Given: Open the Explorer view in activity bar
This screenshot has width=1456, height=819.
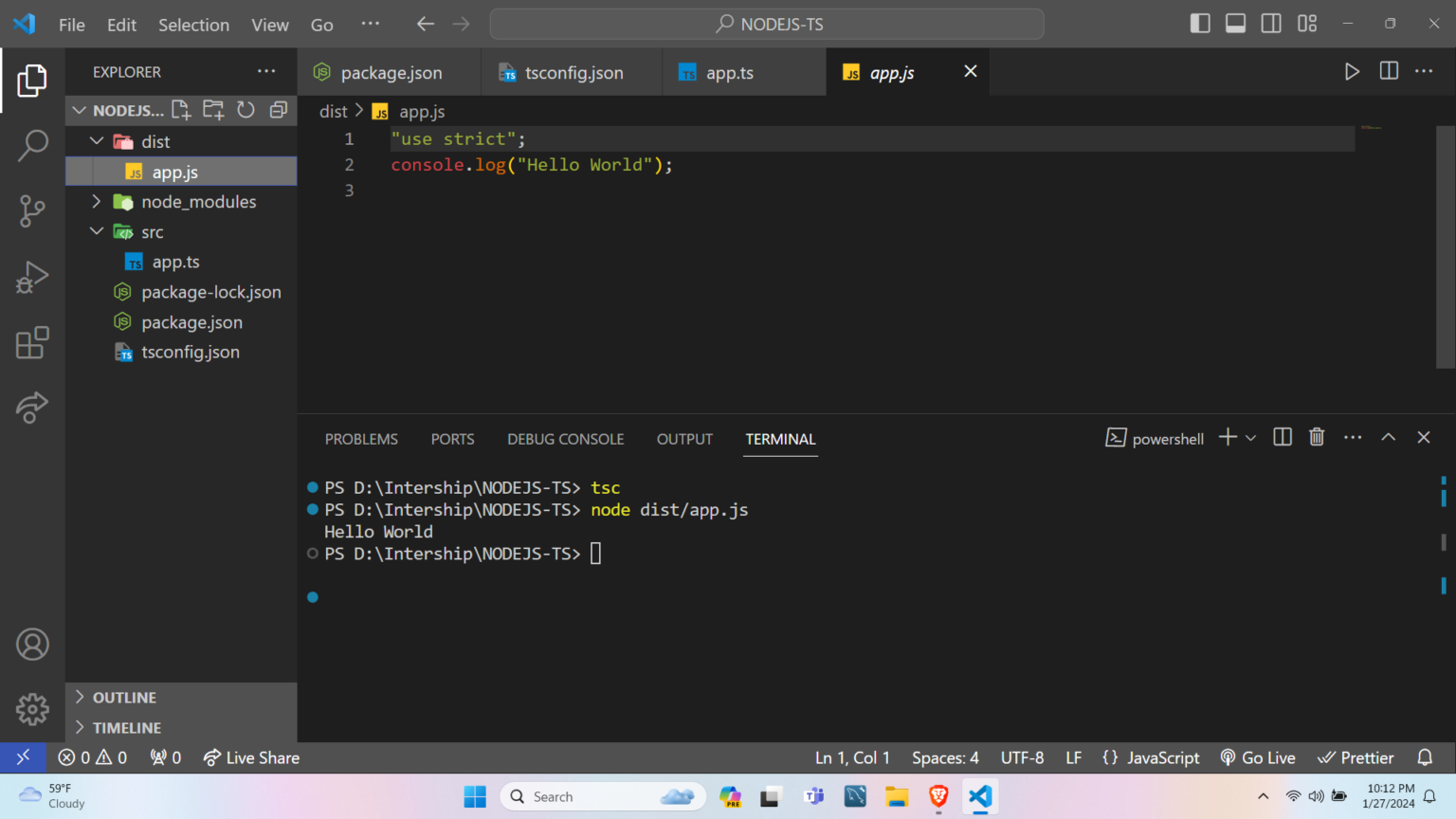Looking at the screenshot, I should [32, 81].
